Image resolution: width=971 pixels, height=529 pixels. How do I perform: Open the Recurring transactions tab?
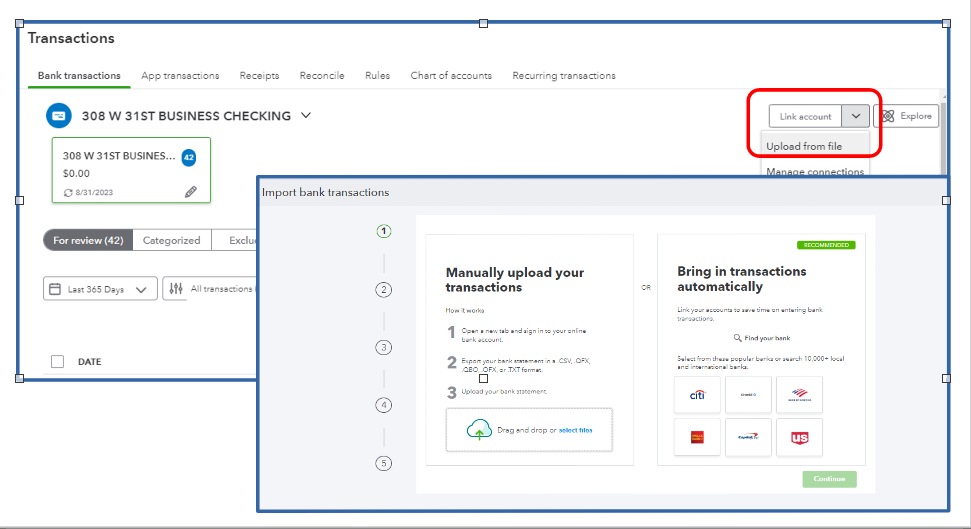tap(564, 76)
